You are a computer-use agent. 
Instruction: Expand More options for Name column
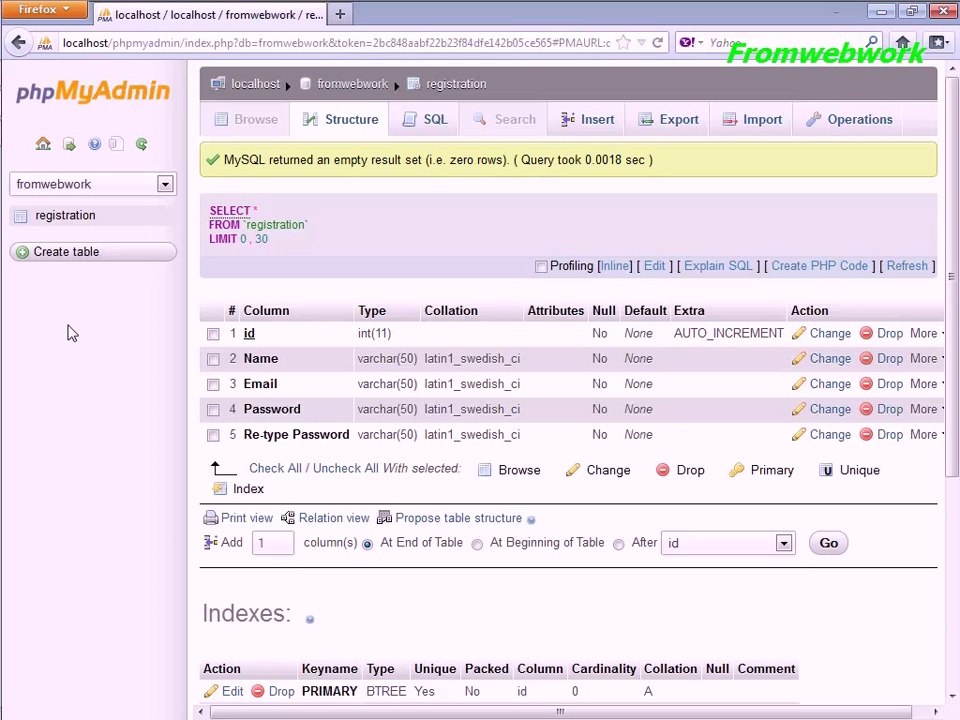926,358
